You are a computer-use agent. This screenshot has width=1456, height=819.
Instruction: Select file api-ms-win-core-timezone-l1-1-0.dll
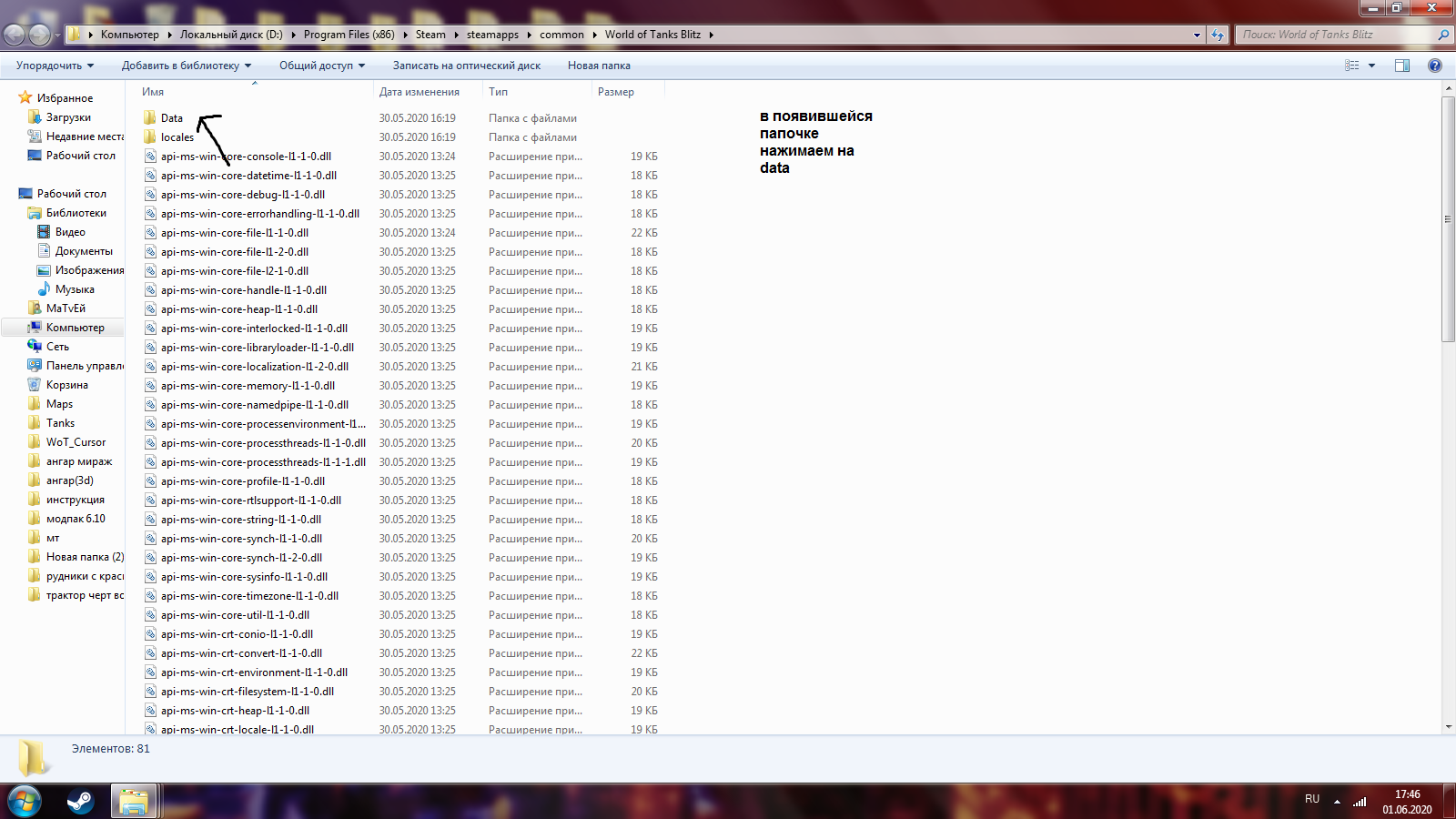pos(249,596)
